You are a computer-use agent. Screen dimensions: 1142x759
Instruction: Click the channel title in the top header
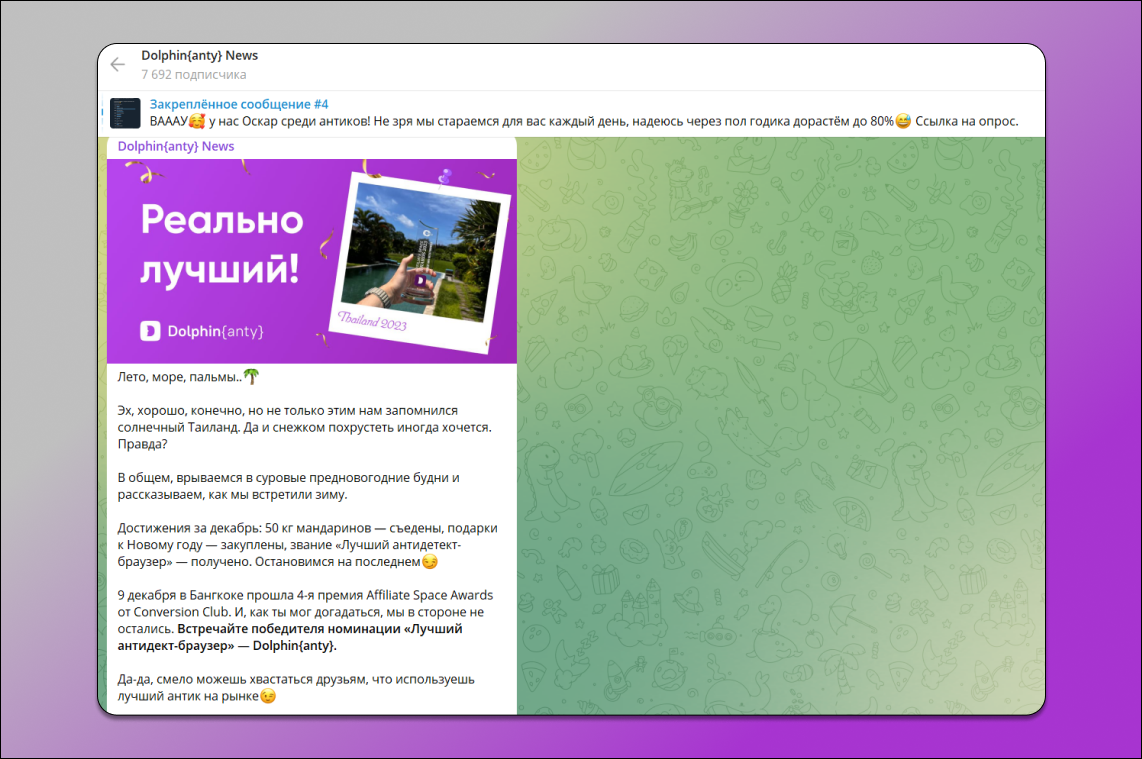(x=198, y=55)
